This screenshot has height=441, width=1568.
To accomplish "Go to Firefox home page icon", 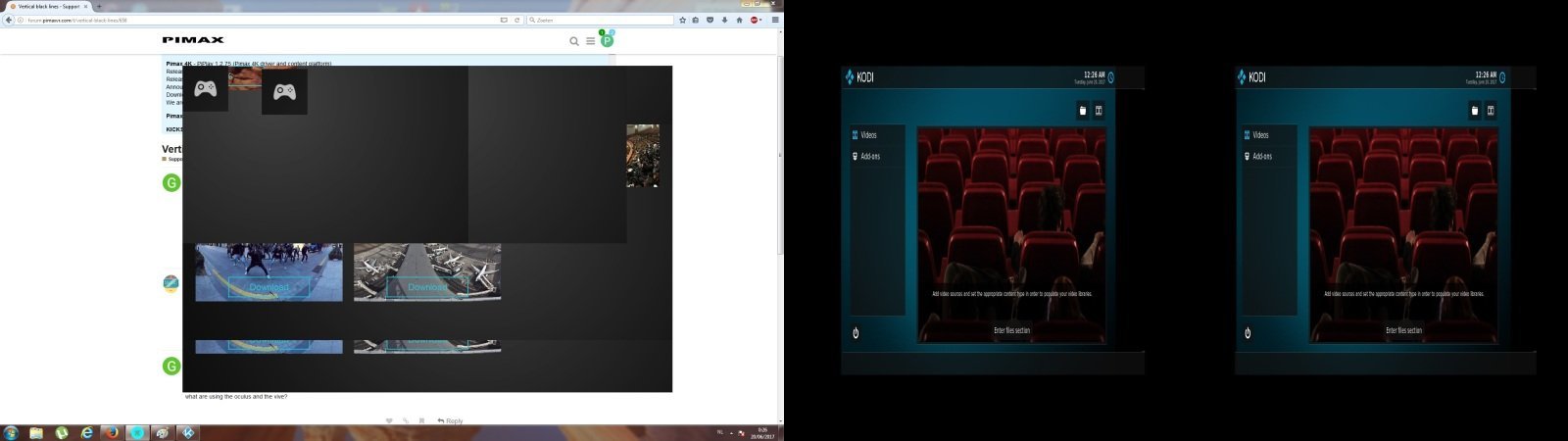I will tap(739, 20).
